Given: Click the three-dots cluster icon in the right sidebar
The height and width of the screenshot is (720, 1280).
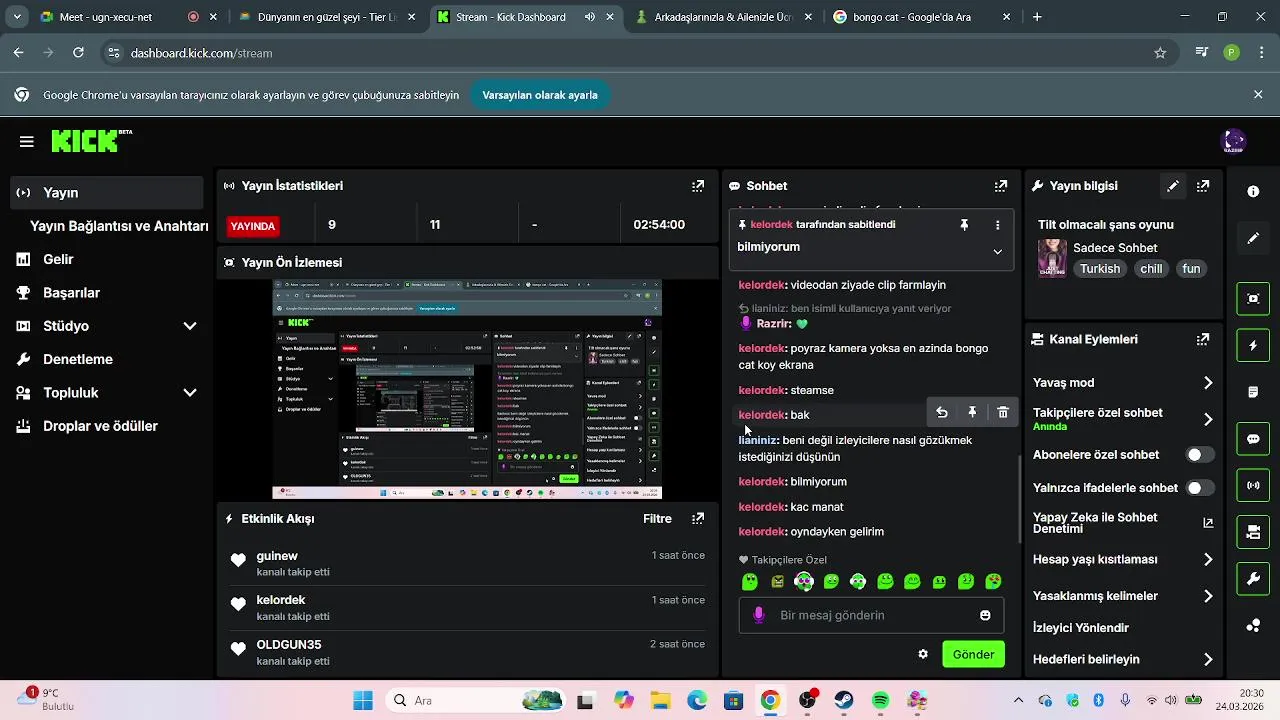Looking at the screenshot, I should (1253, 626).
